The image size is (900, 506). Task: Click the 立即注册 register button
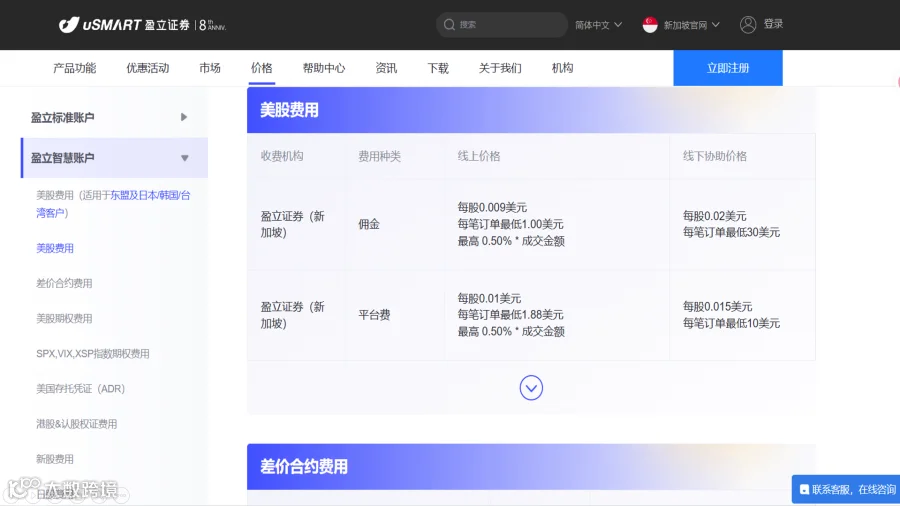pyautogui.click(x=728, y=68)
